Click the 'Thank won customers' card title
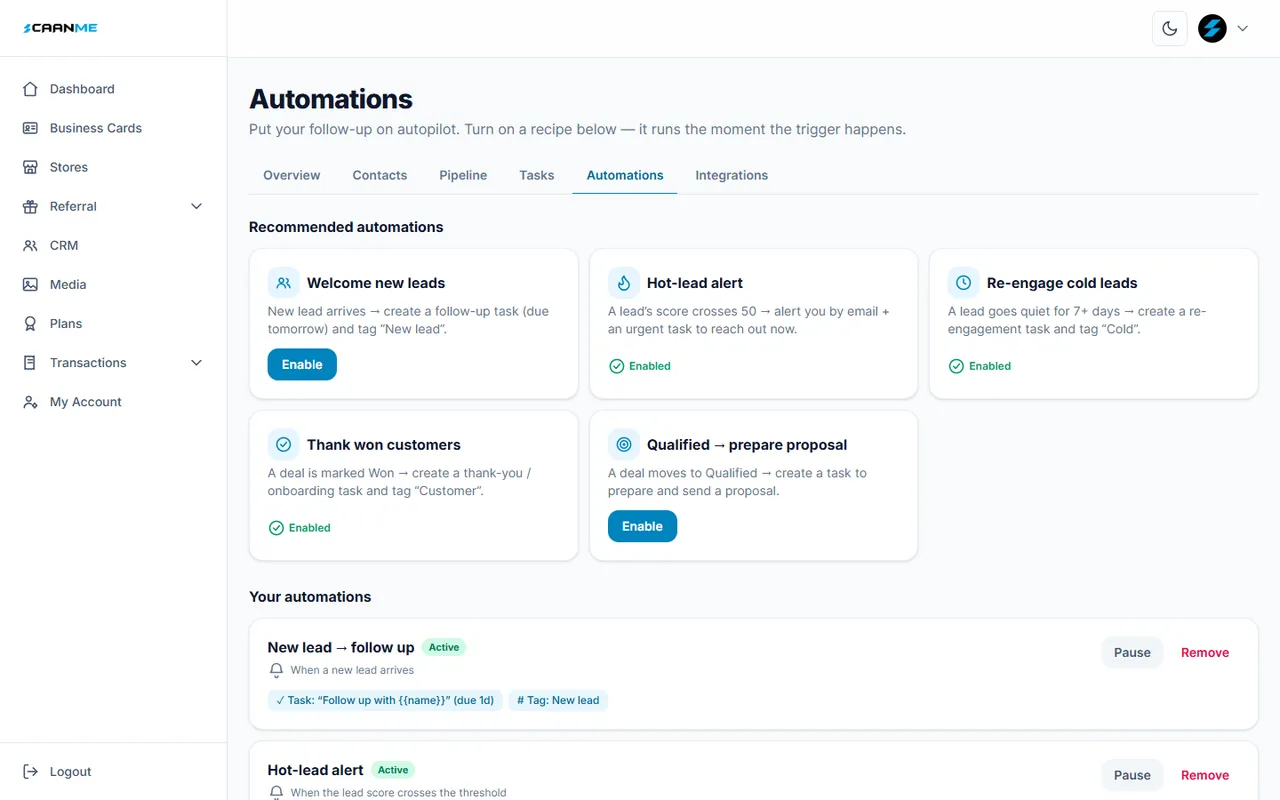 pos(384,445)
